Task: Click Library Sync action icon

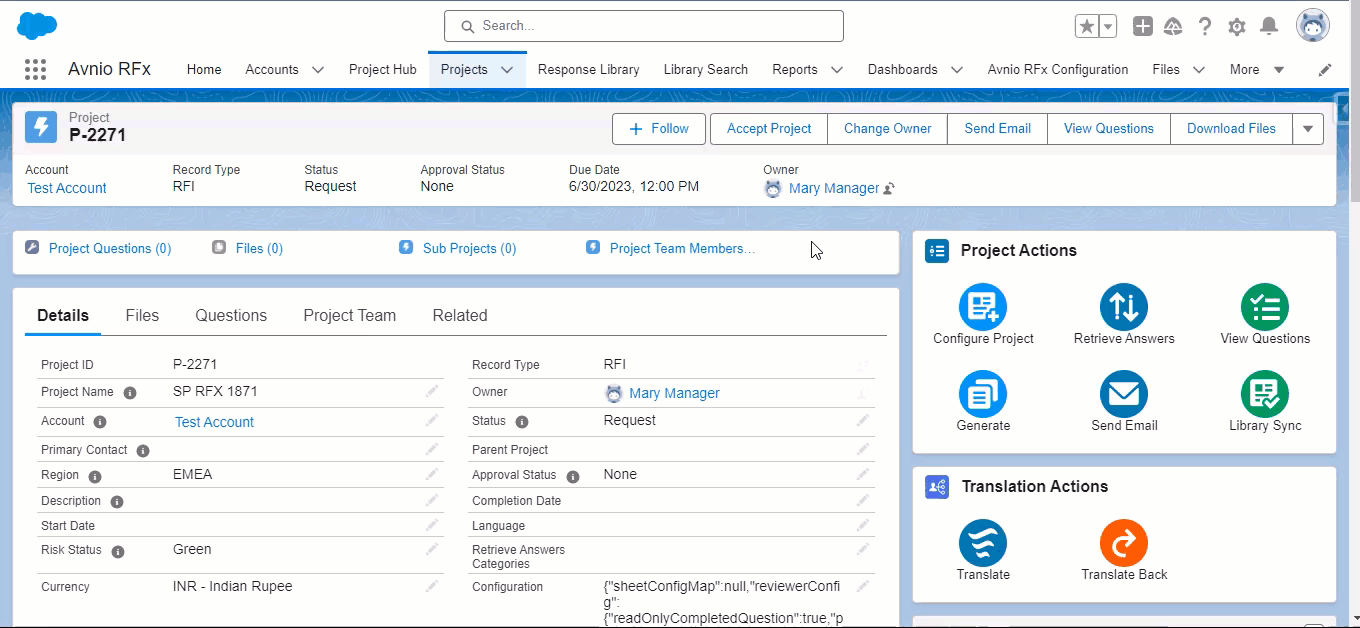Action: 1265,394
